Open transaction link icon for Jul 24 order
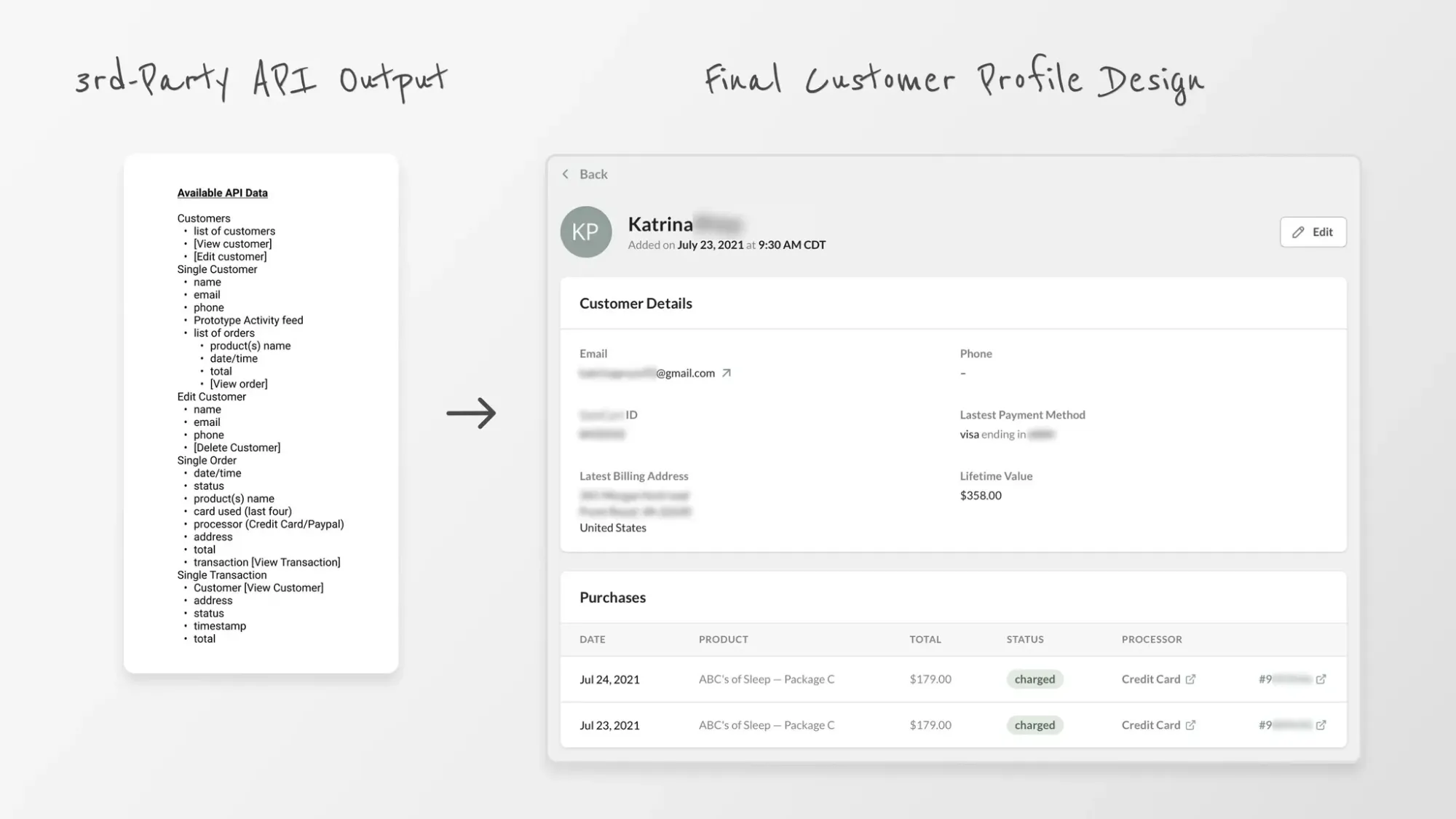The height and width of the screenshot is (819, 1456). pos(1321,679)
